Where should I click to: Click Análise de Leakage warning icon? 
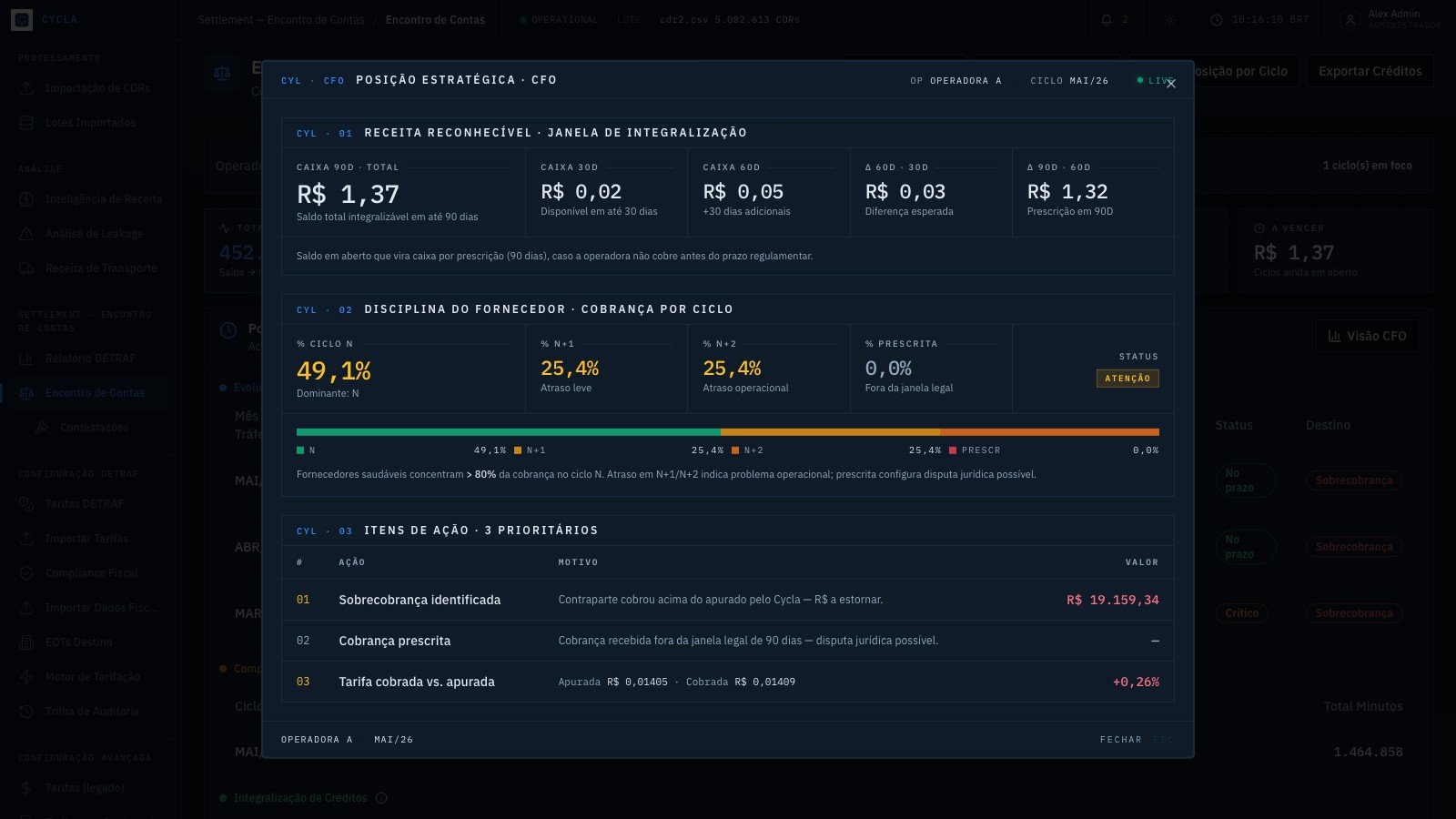[x=27, y=234]
